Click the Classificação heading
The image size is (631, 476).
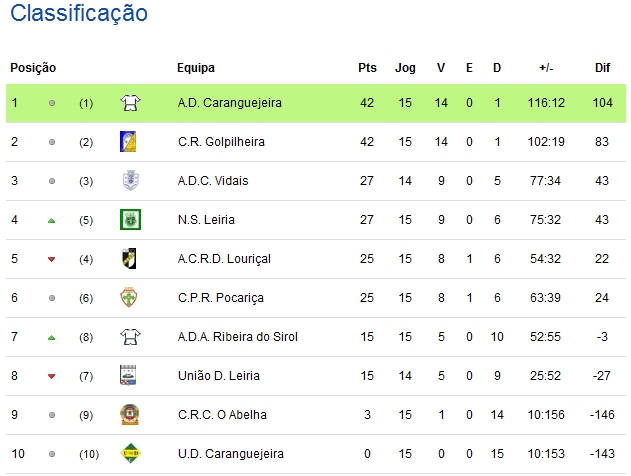79,14
